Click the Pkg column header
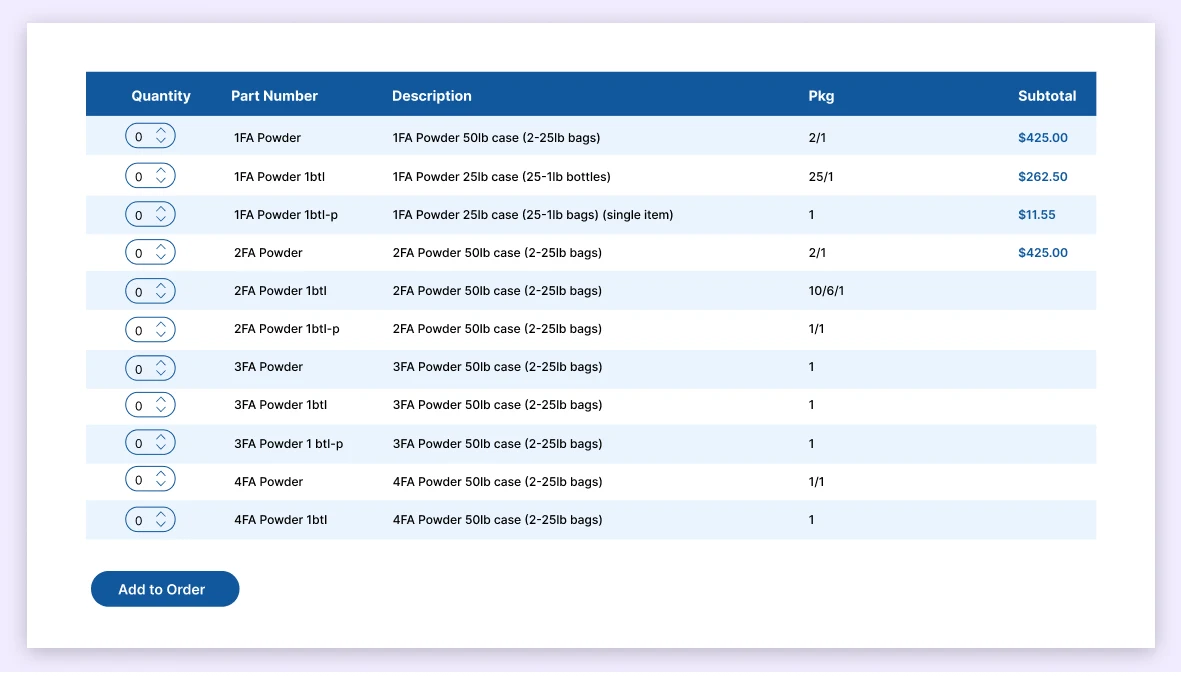 (820, 96)
